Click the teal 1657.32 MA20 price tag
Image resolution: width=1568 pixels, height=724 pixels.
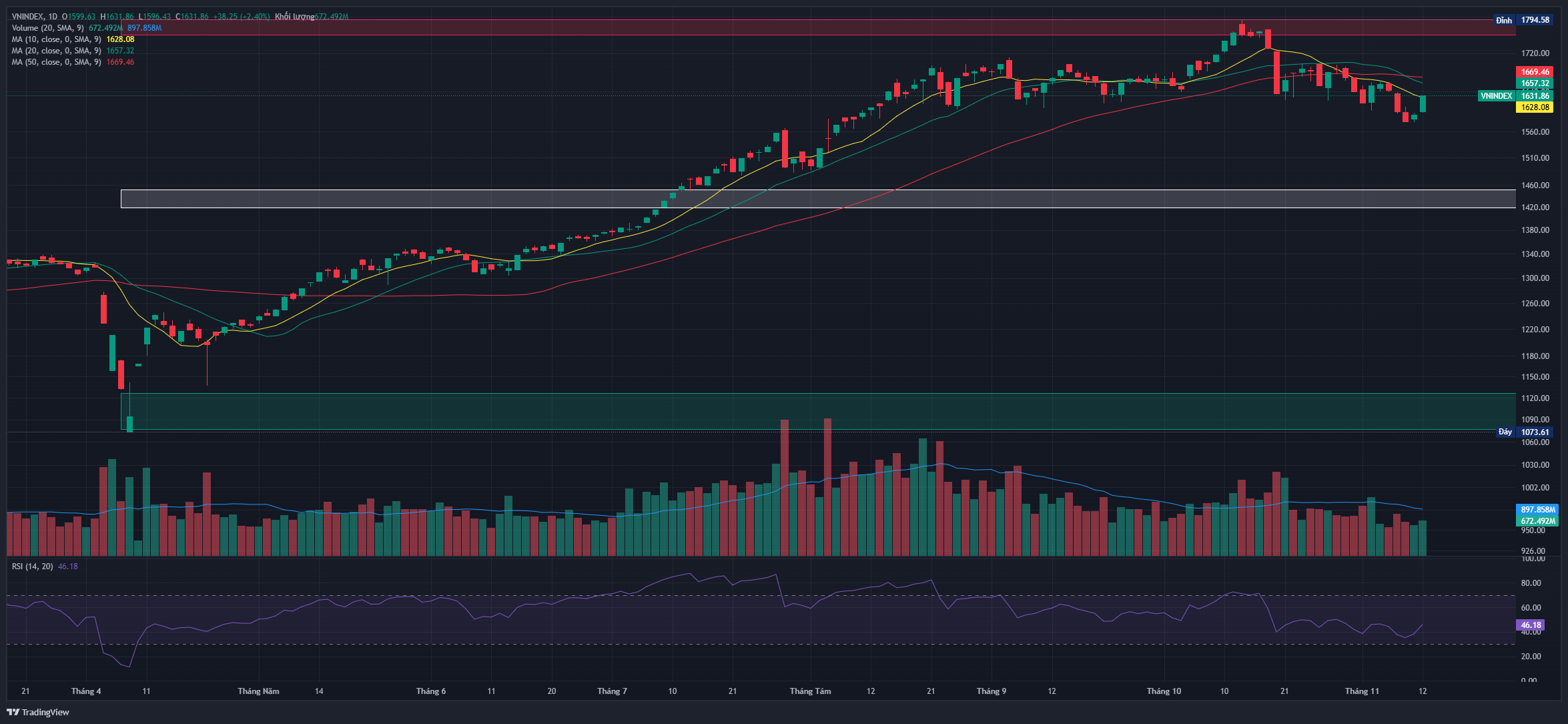pos(1535,83)
